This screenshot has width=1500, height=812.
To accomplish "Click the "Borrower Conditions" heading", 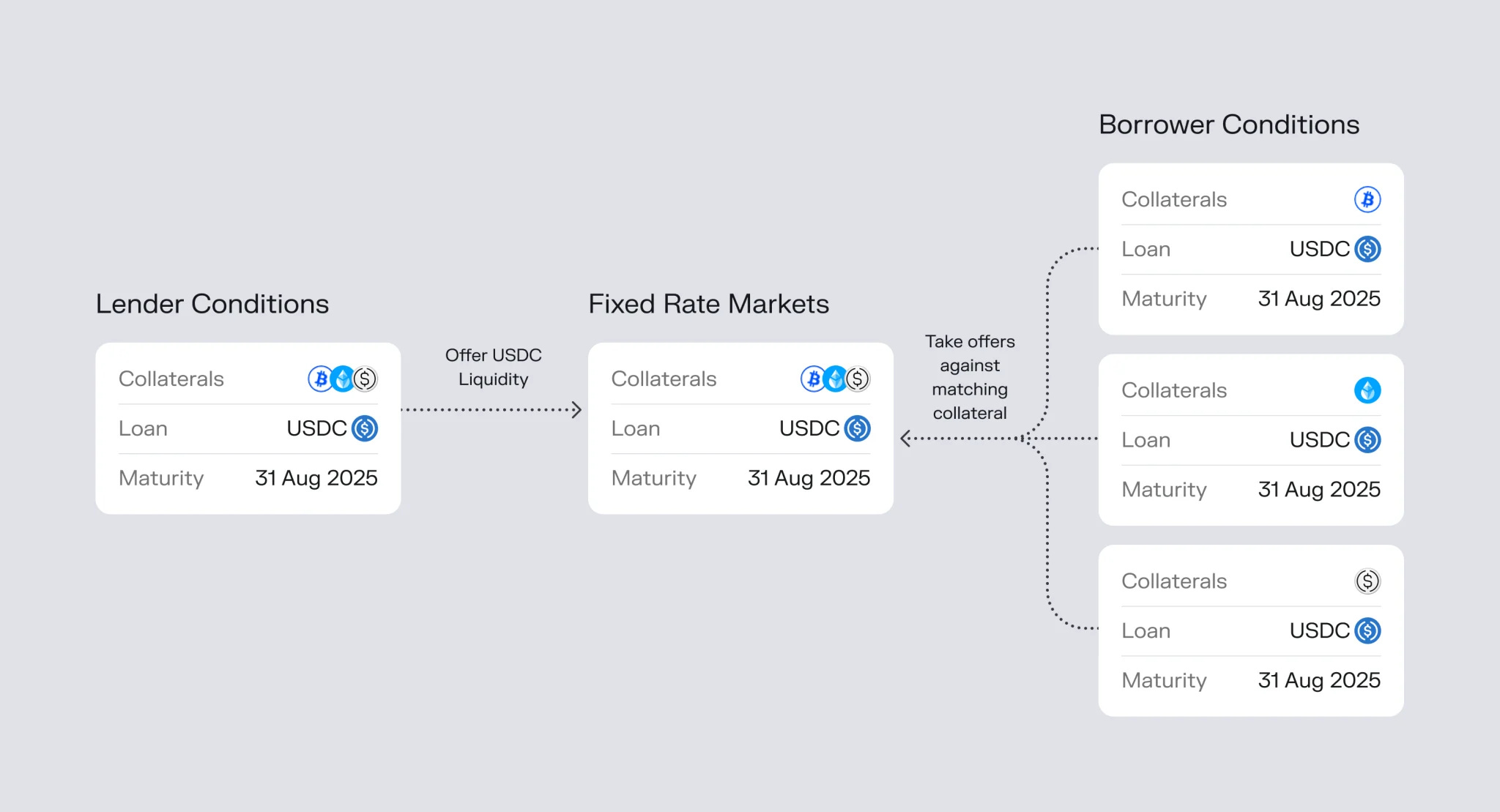I will 1229,124.
